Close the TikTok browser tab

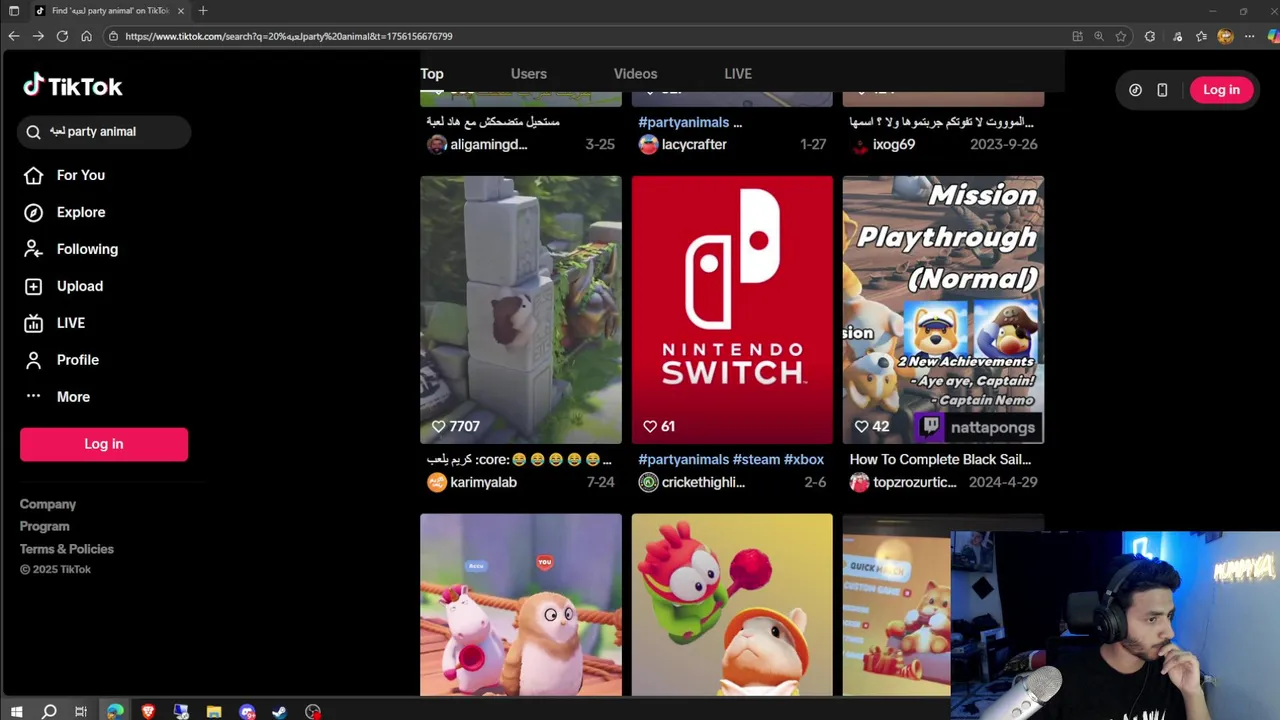tap(181, 11)
